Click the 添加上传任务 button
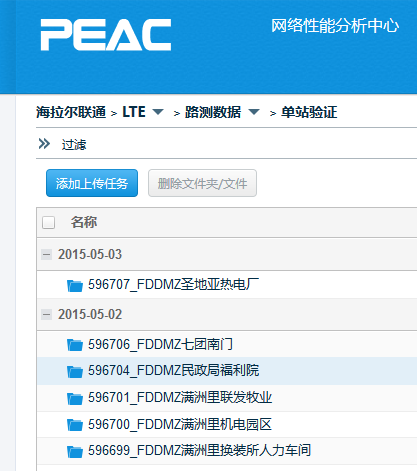Viewport: 417px width, 471px height. coord(92,183)
